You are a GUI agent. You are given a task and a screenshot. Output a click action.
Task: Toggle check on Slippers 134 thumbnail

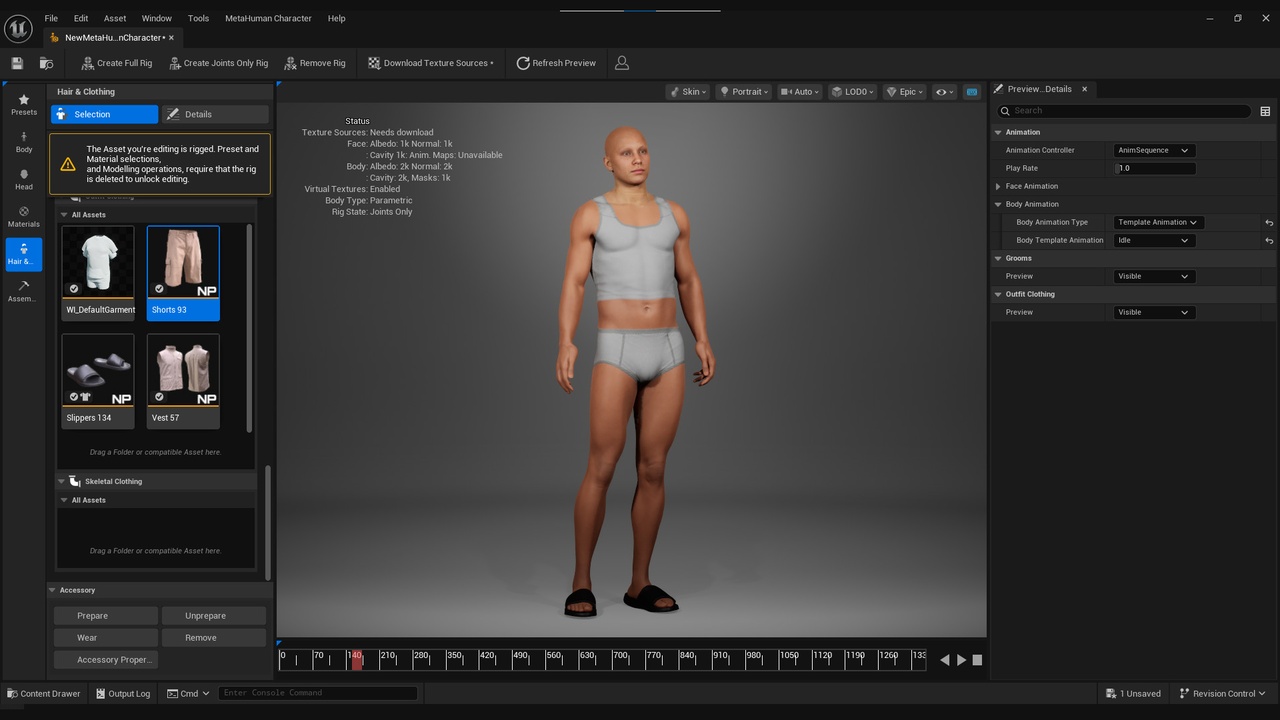pos(74,397)
